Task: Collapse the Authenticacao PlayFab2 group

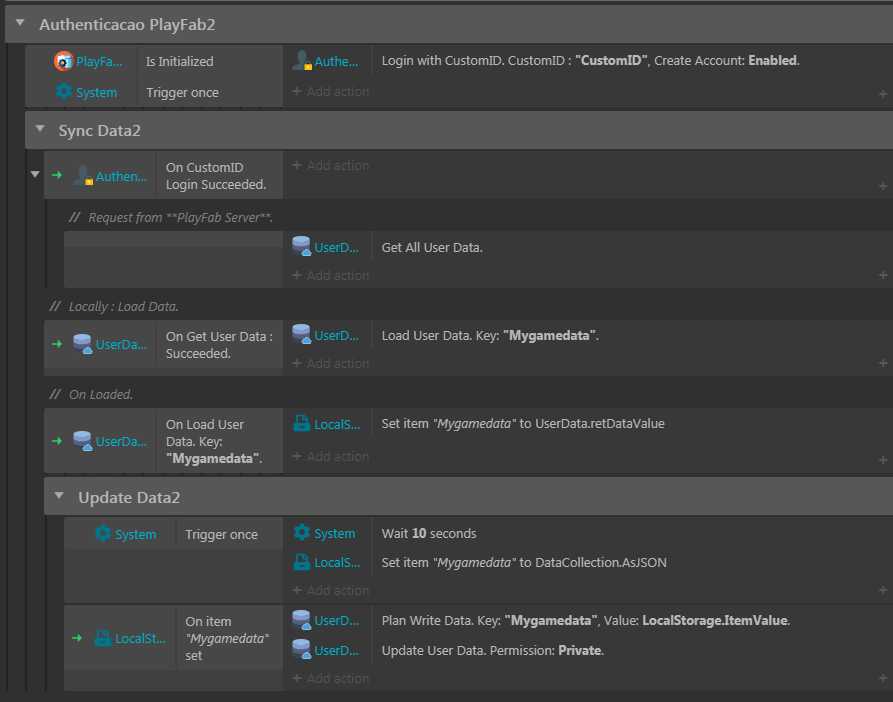Action: pyautogui.click(x=21, y=23)
